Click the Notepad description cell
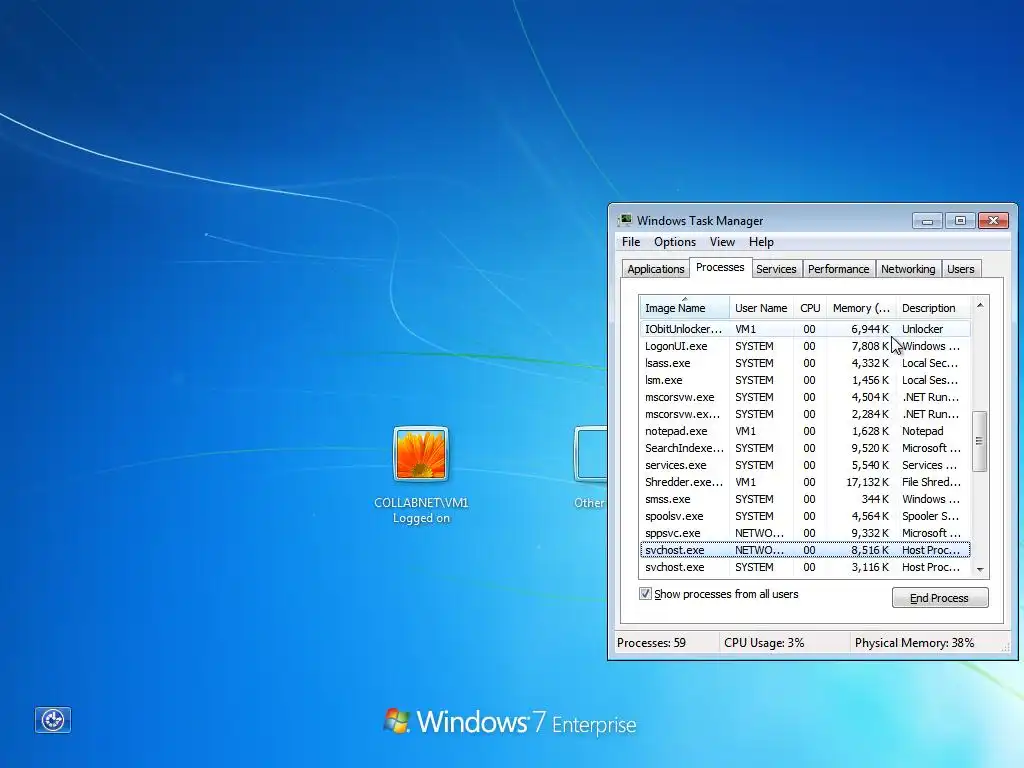The width and height of the screenshot is (1024, 768). (922, 431)
